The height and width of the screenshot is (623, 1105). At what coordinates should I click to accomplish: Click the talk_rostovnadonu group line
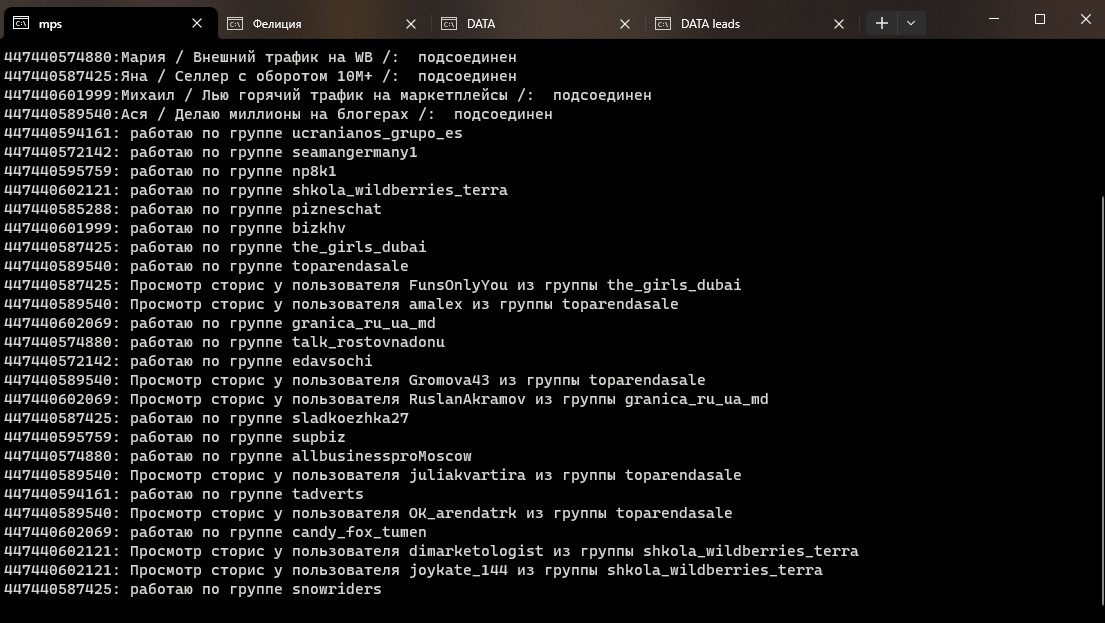click(x=224, y=343)
